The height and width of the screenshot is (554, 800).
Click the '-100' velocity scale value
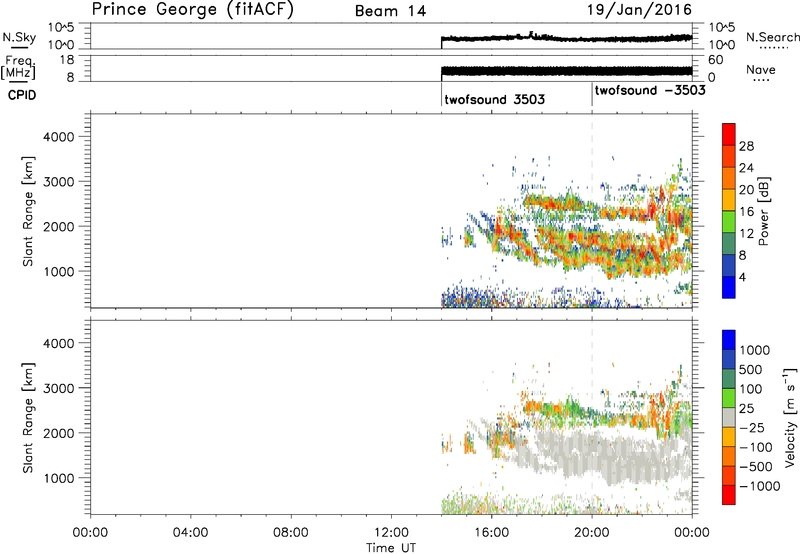(x=755, y=447)
